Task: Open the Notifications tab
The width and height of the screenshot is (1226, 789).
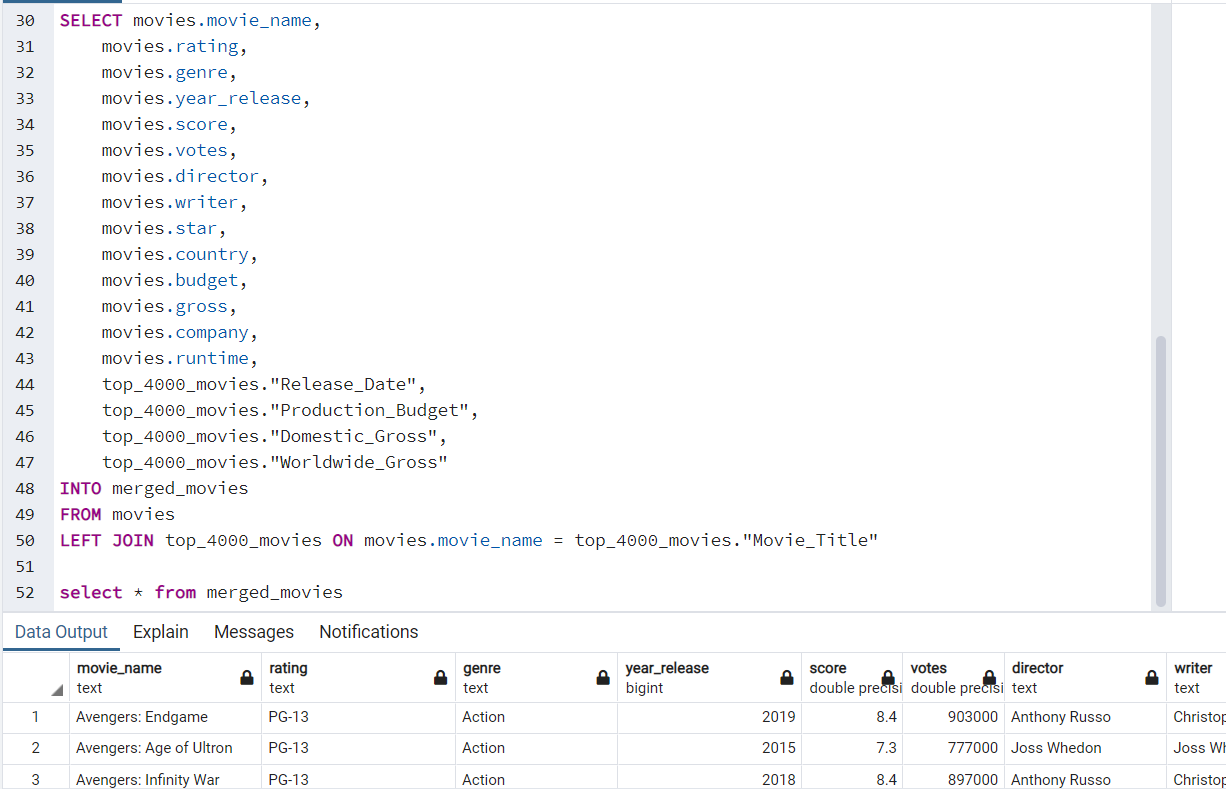Action: pos(369,632)
